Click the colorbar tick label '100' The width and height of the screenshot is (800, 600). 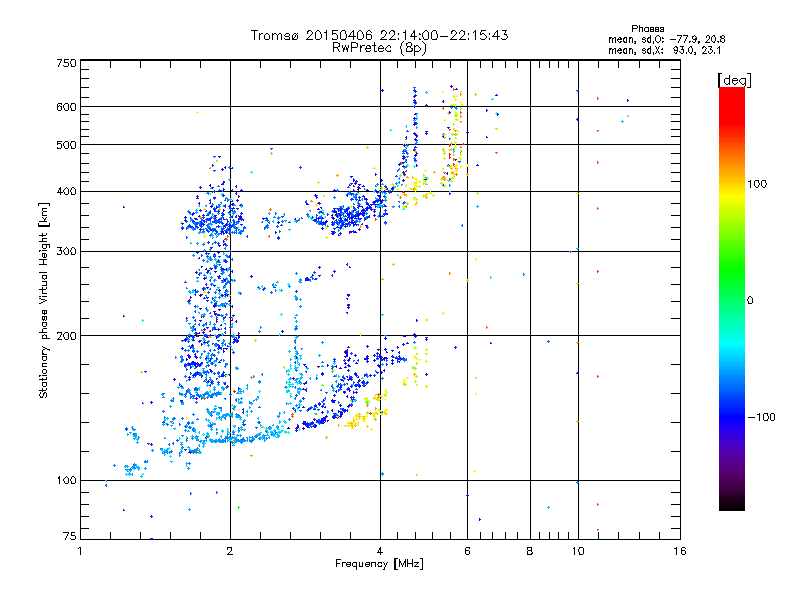click(757, 184)
